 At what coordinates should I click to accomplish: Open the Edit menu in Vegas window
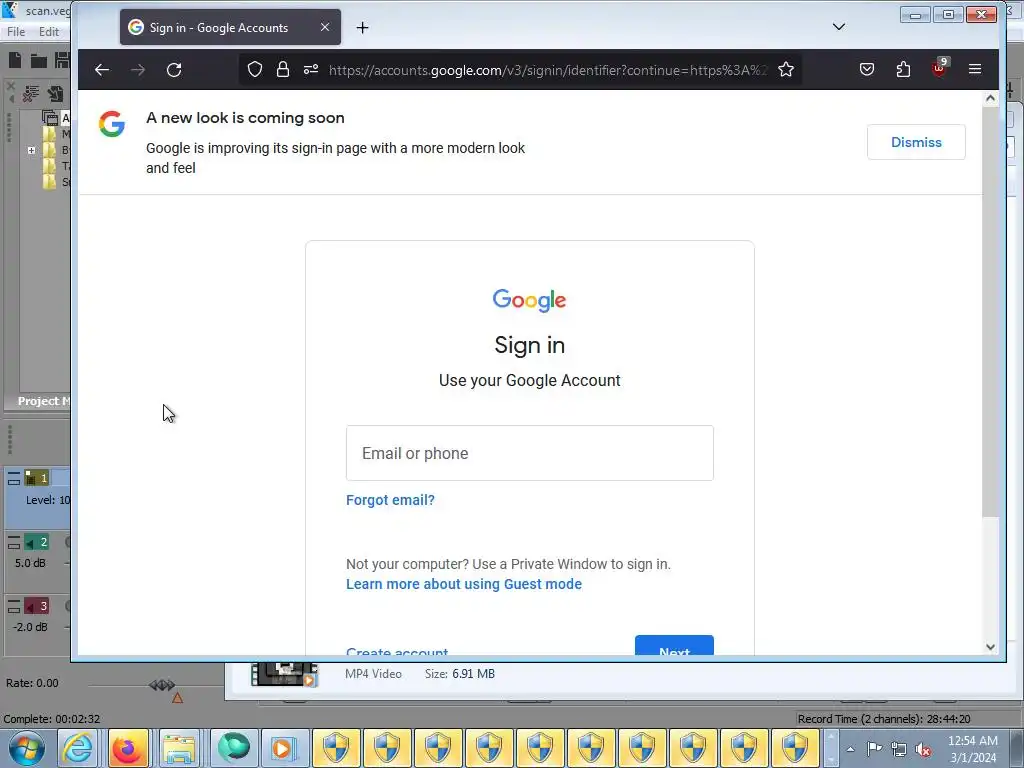coord(49,31)
